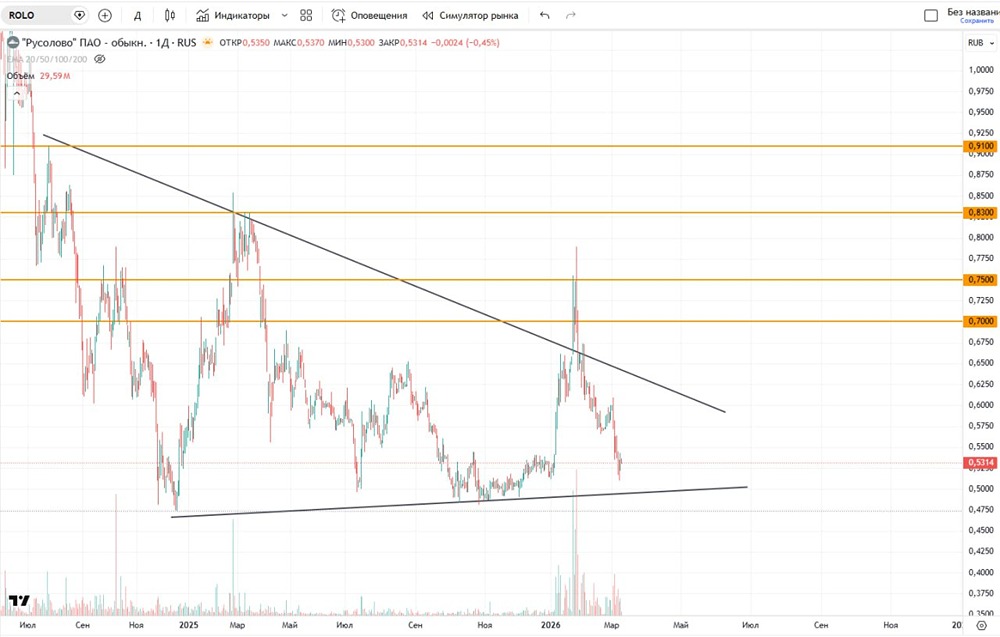
Task: Select the orange 0,7000 price level label
Action: 981,321
